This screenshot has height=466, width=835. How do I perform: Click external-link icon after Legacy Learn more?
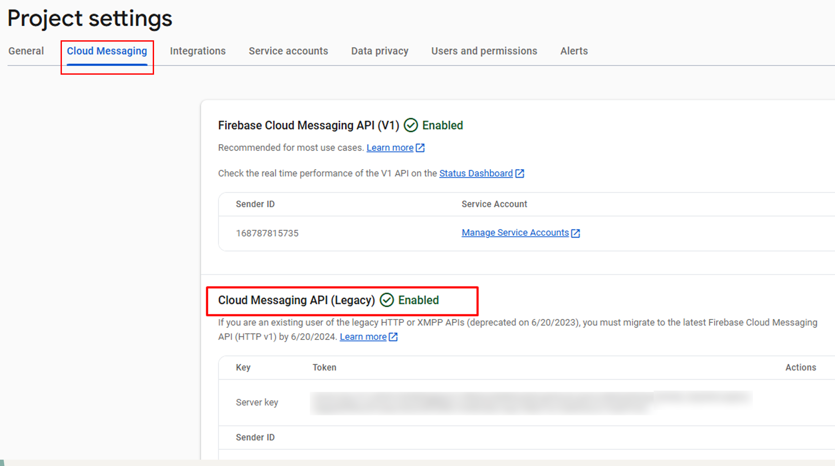tap(393, 337)
